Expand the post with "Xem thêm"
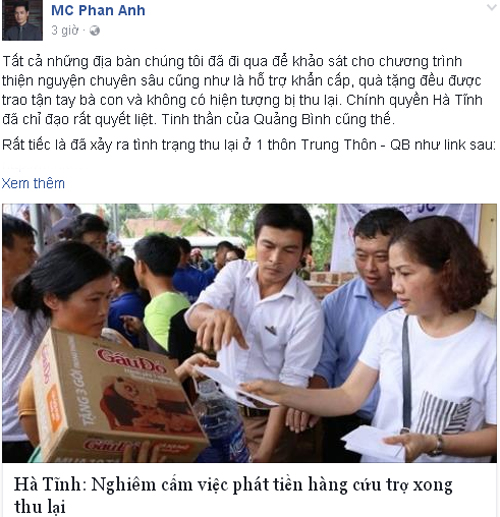This screenshot has width=500, height=517. tap(33, 183)
